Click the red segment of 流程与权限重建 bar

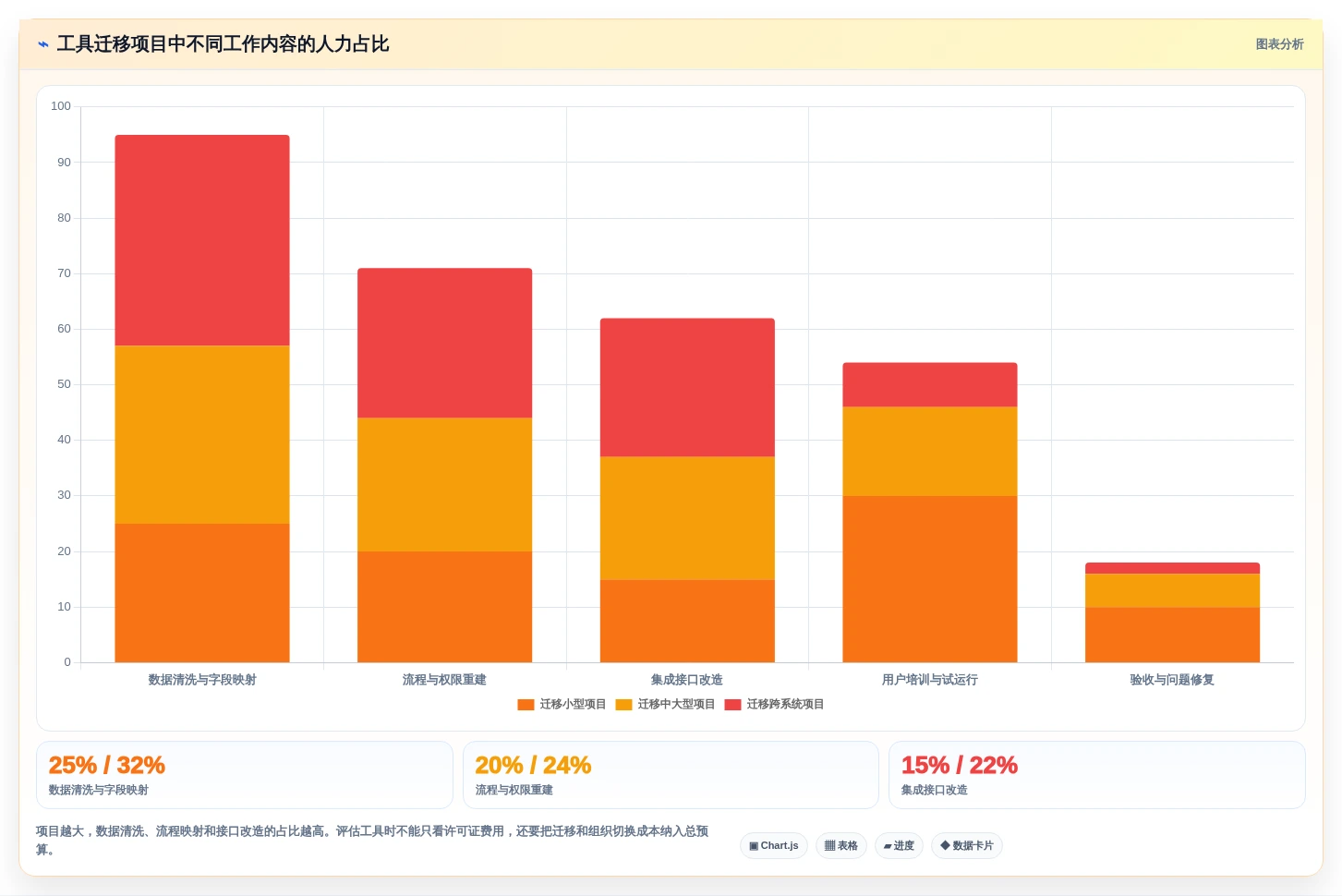(444, 343)
